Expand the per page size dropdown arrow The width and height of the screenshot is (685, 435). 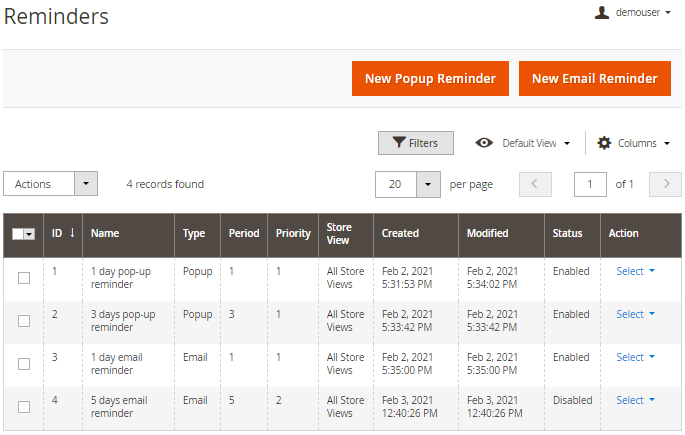pyautogui.click(x=428, y=184)
